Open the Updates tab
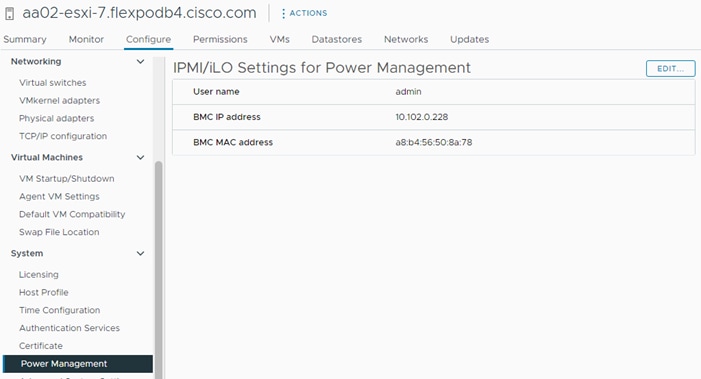701x379 pixels. click(469, 39)
